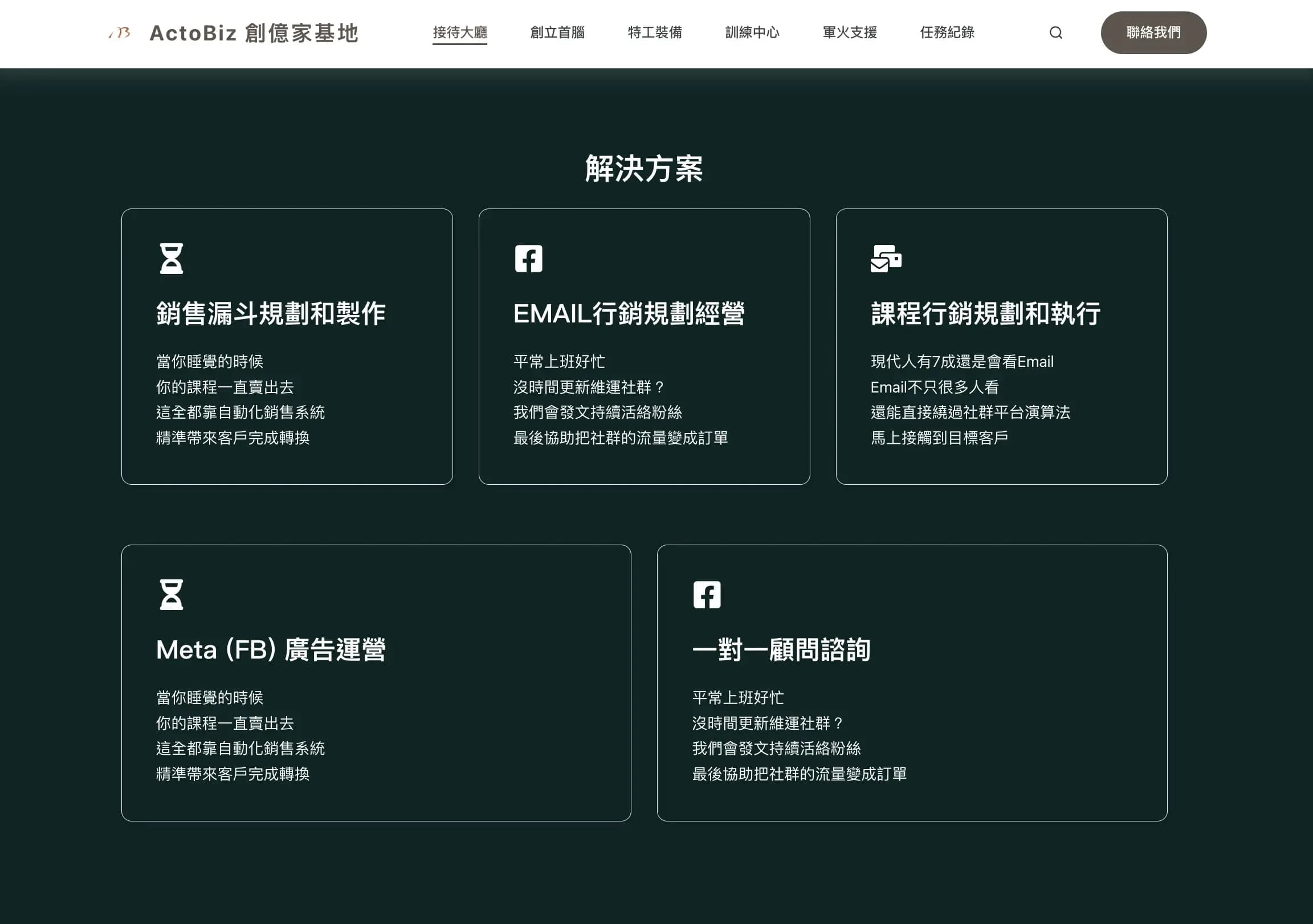Click hourglass icon in 銷售漏斗規劃和製作 card
Viewport: 1313px width, 924px height.
[171, 259]
